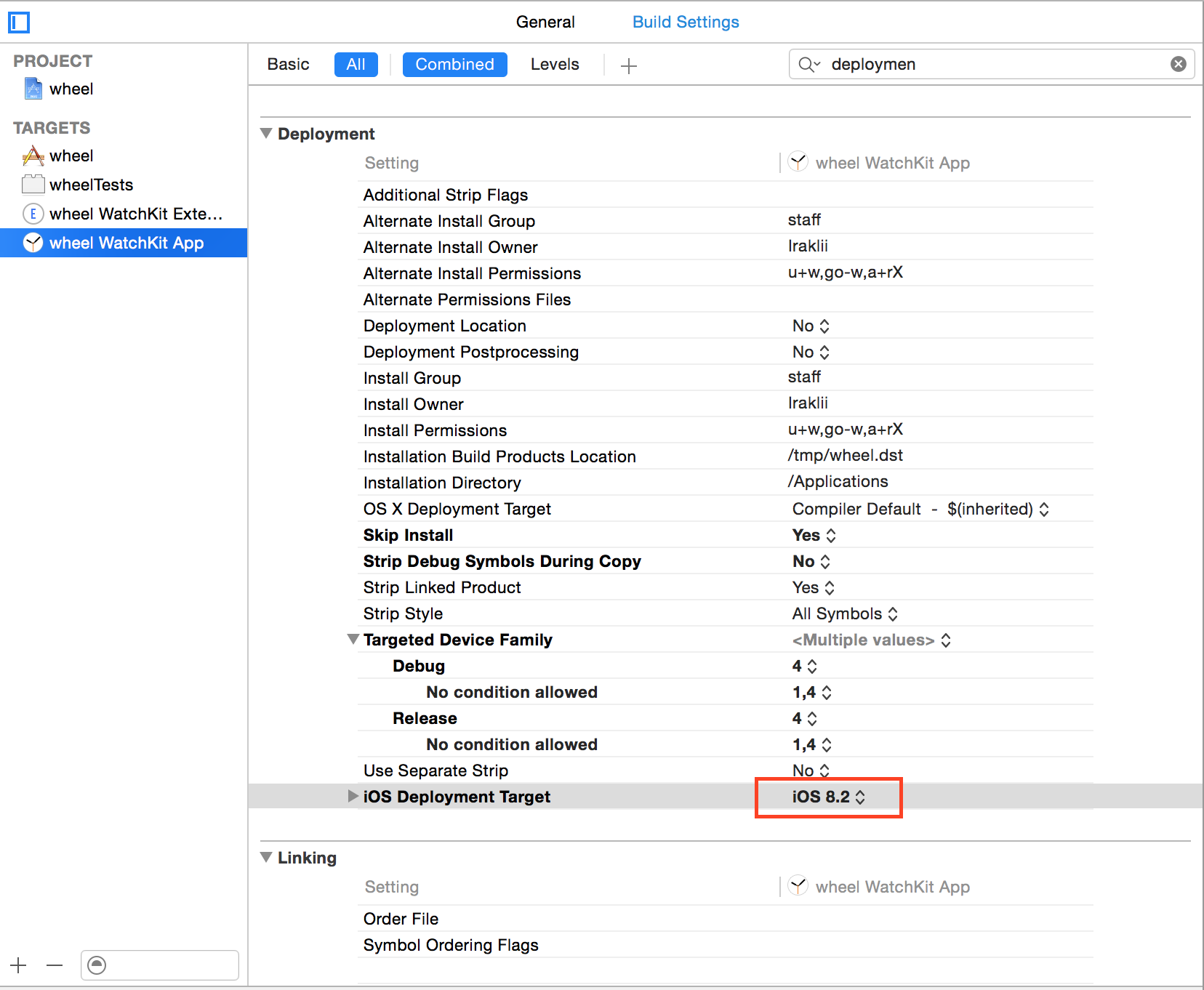
Task: Click wheel WatchKit App column header in Linking
Action: click(880, 887)
